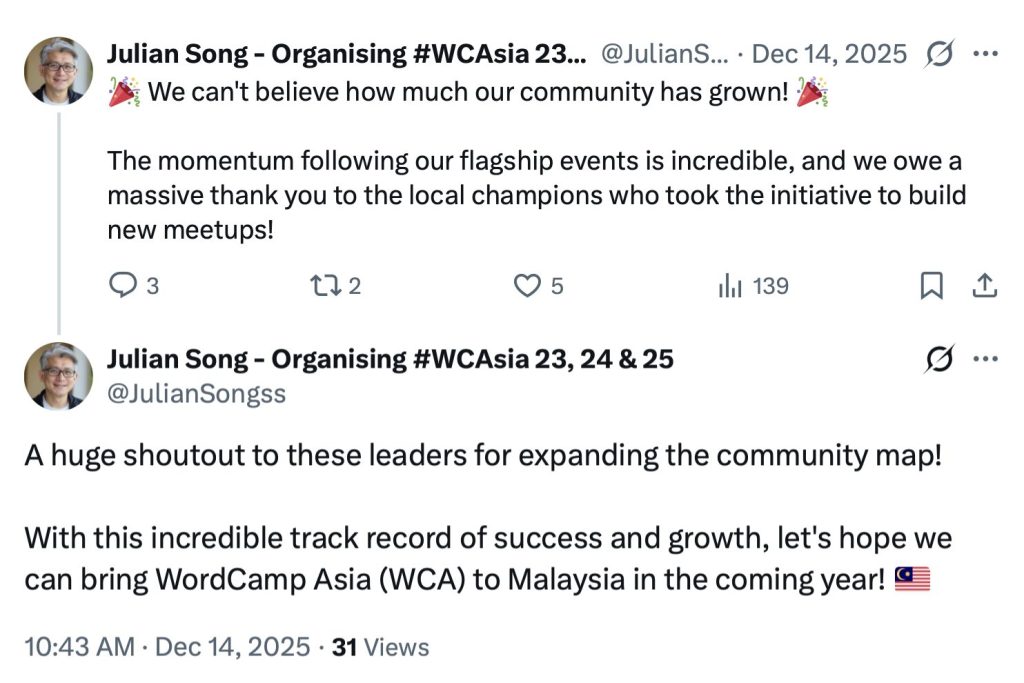
Task: Open more options menu on second tweet
Action: point(986,358)
